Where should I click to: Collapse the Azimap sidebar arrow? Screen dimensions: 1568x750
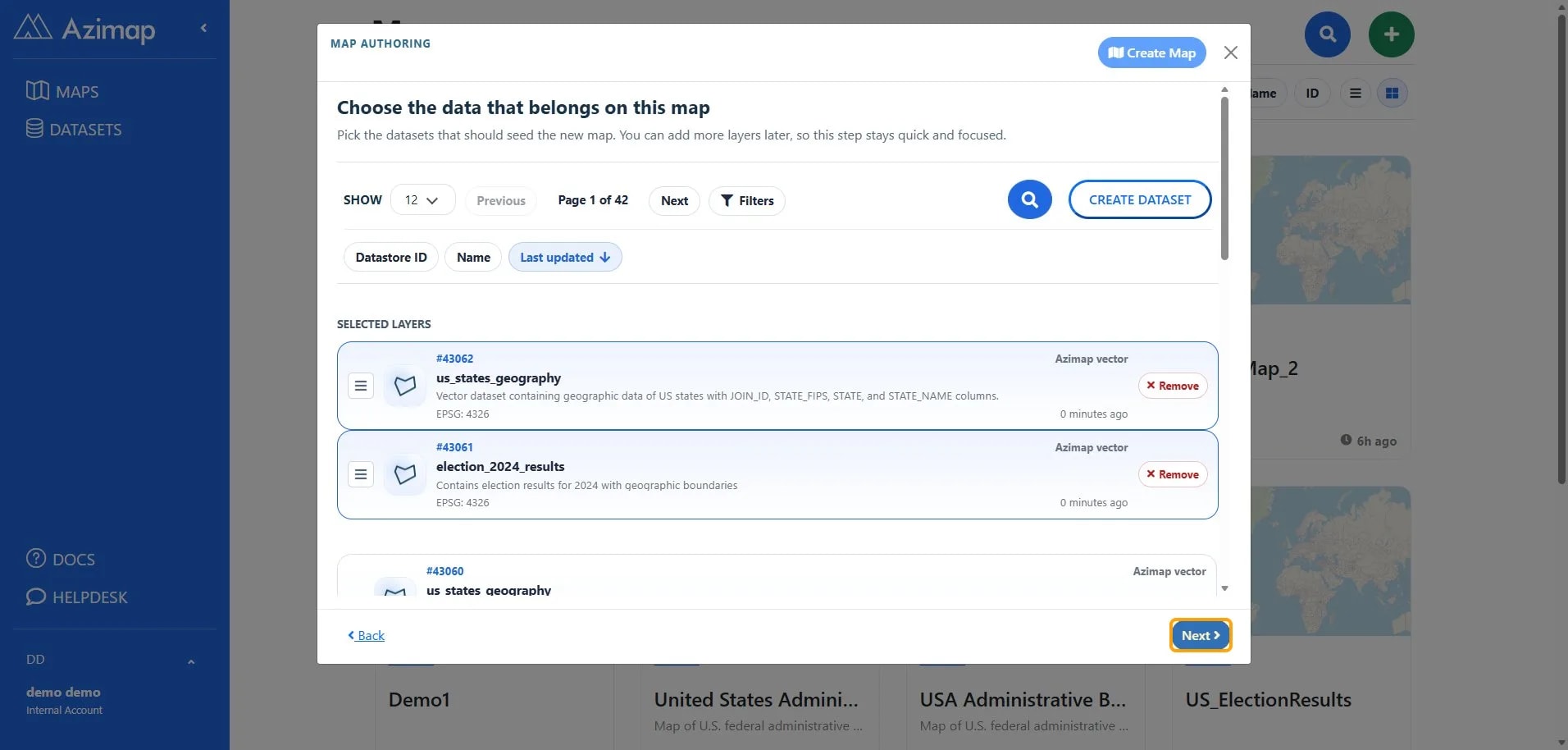click(203, 28)
